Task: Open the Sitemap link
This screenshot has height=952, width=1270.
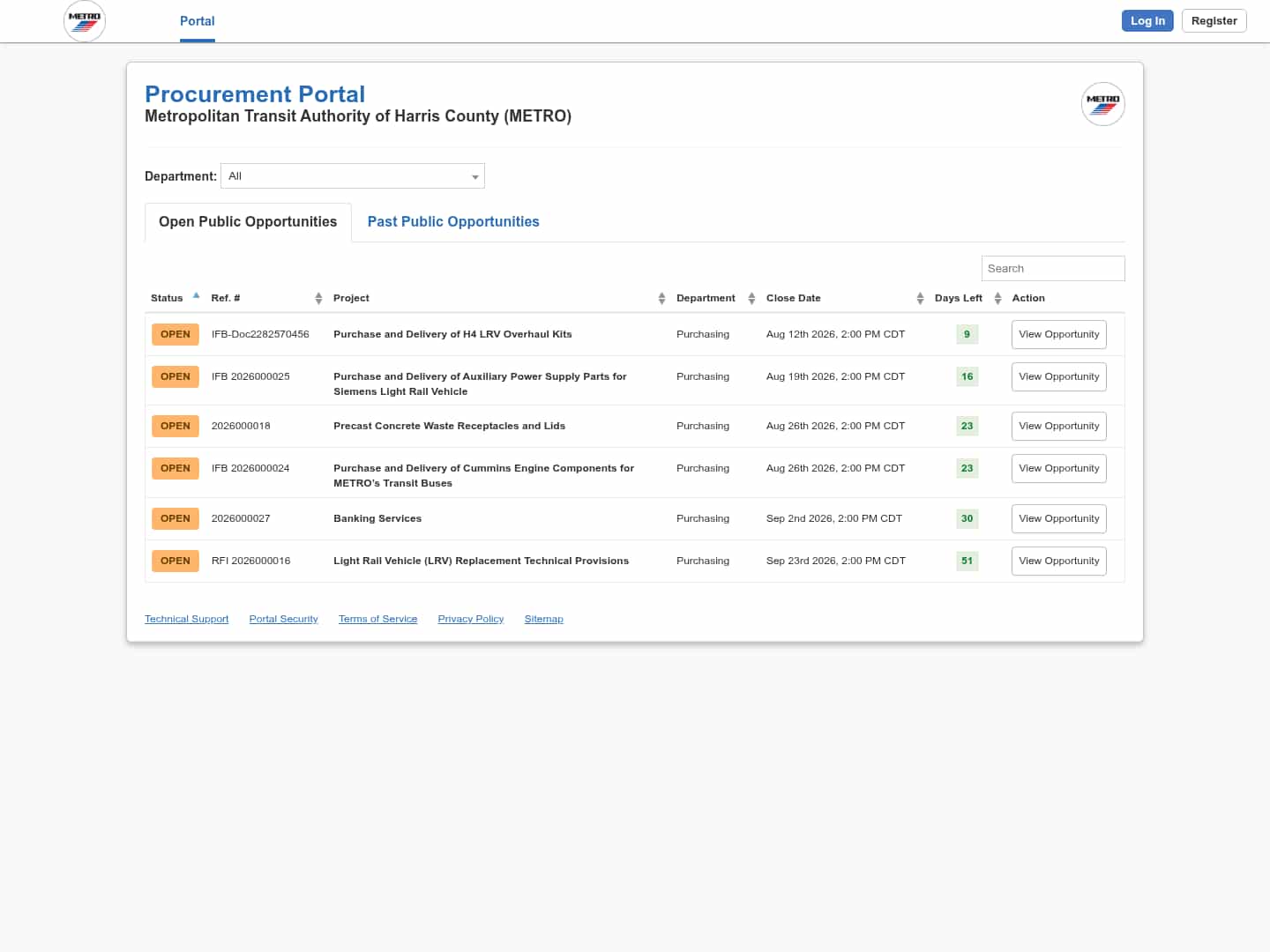Action: (x=544, y=619)
